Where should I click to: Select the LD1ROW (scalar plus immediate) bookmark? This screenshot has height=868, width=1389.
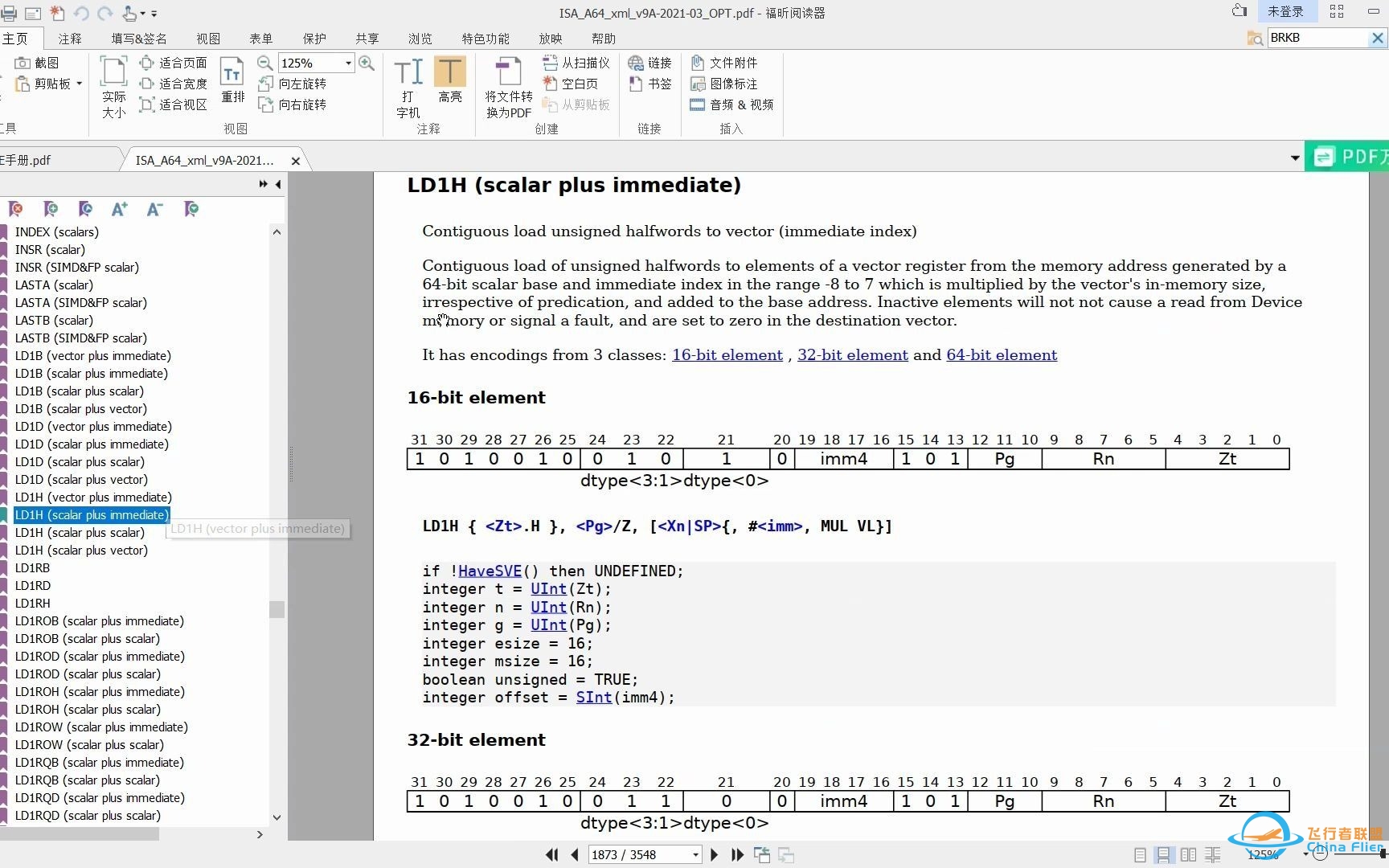[101, 727]
